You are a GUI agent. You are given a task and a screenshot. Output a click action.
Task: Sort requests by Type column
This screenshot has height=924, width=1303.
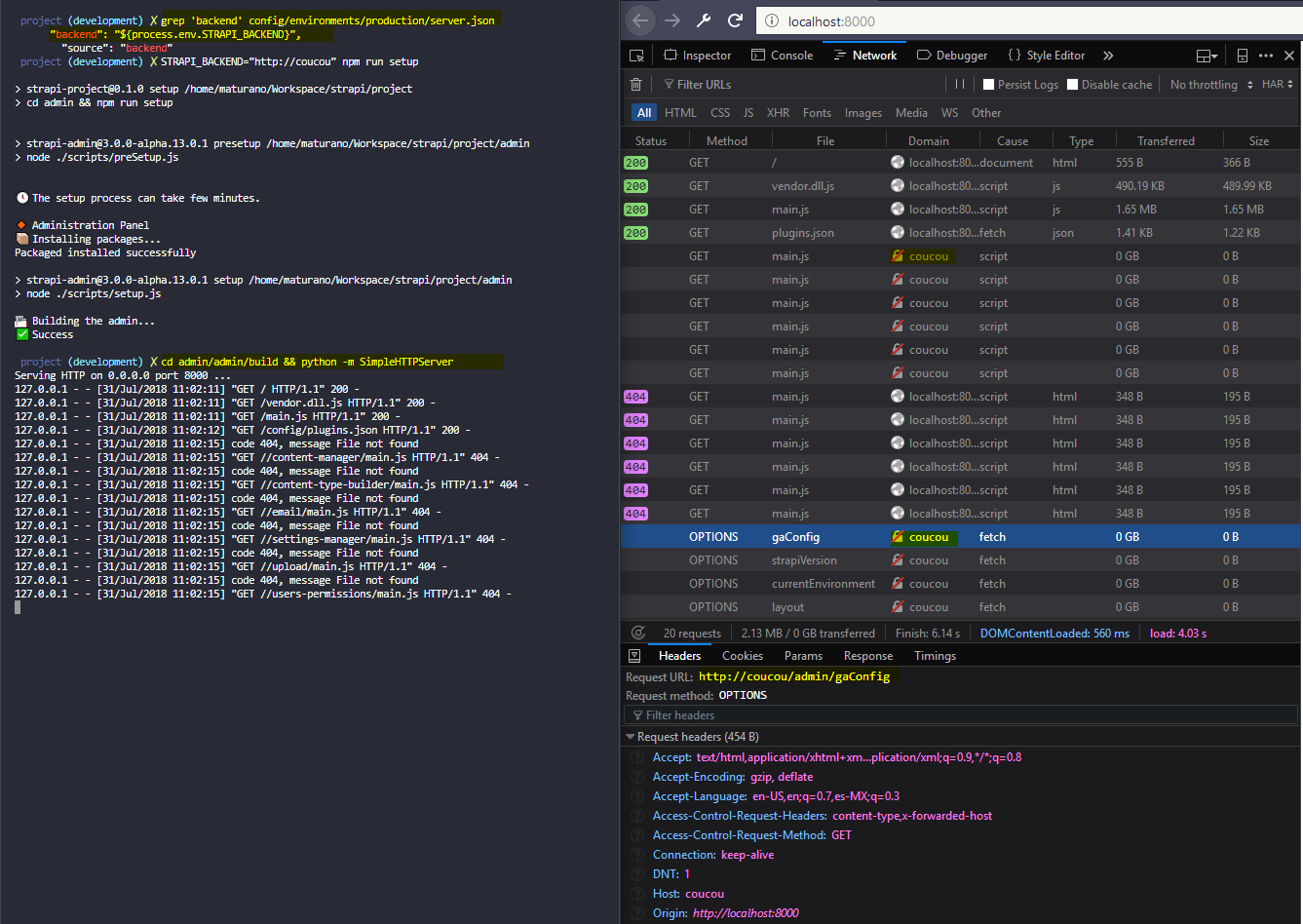tap(1081, 141)
